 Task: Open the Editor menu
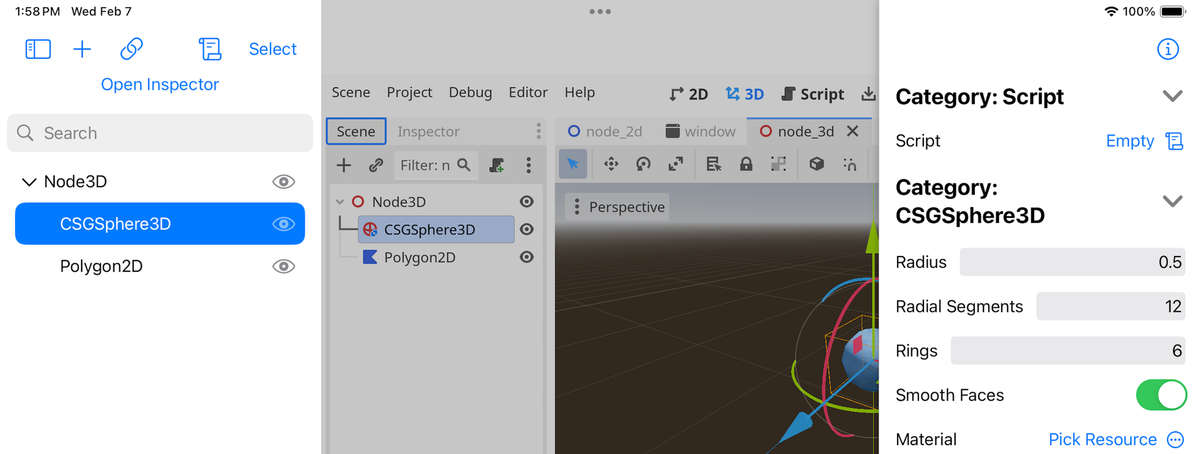(x=528, y=92)
